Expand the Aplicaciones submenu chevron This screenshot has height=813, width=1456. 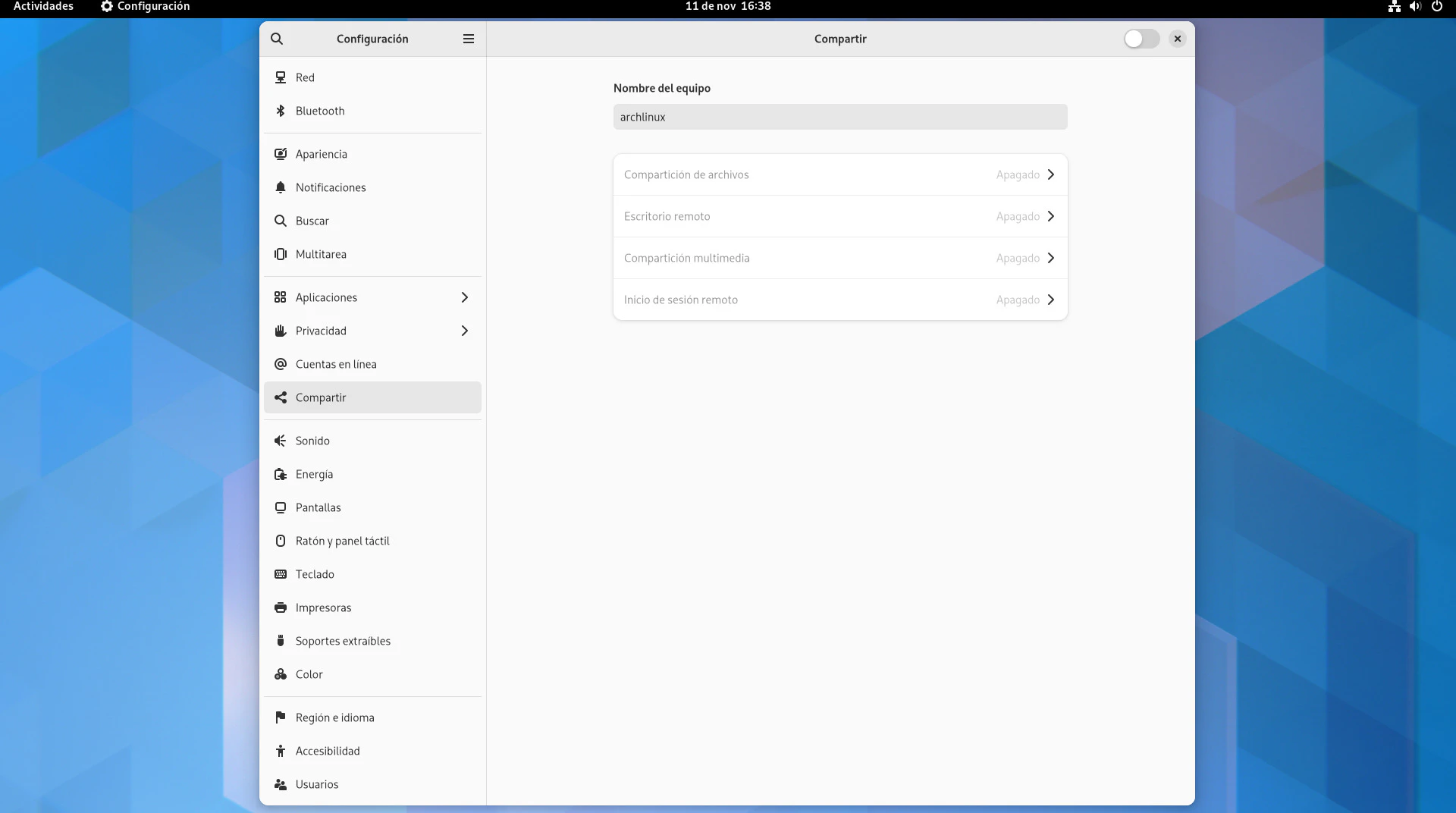465,297
